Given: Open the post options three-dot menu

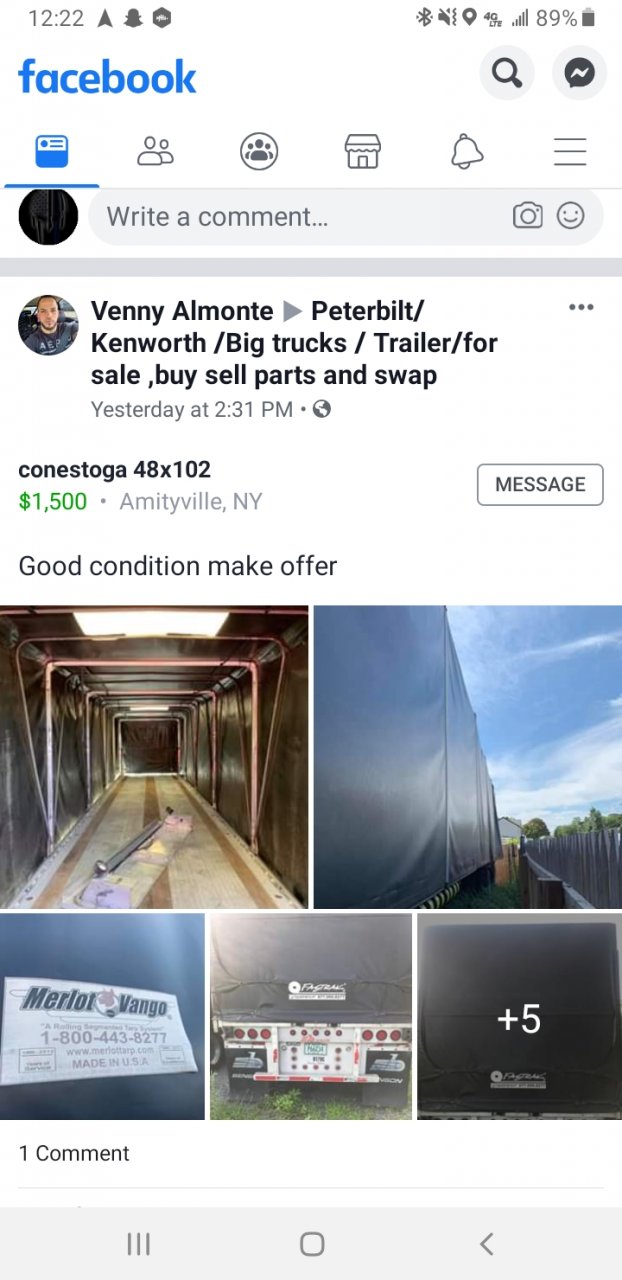Looking at the screenshot, I should 581,308.
